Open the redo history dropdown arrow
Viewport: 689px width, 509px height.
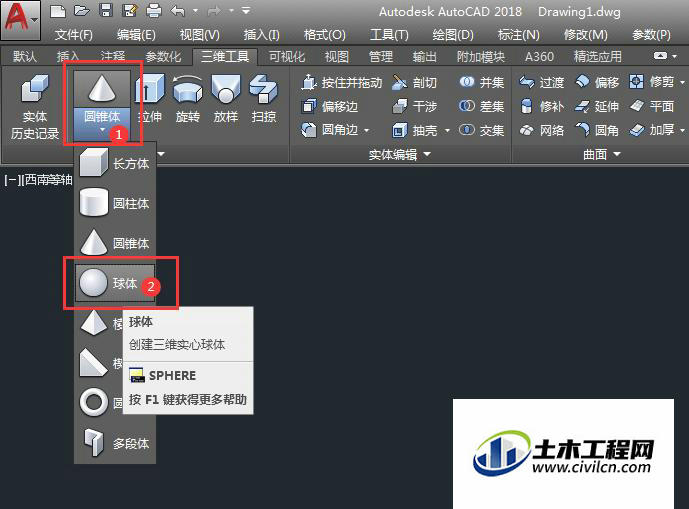click(231, 11)
